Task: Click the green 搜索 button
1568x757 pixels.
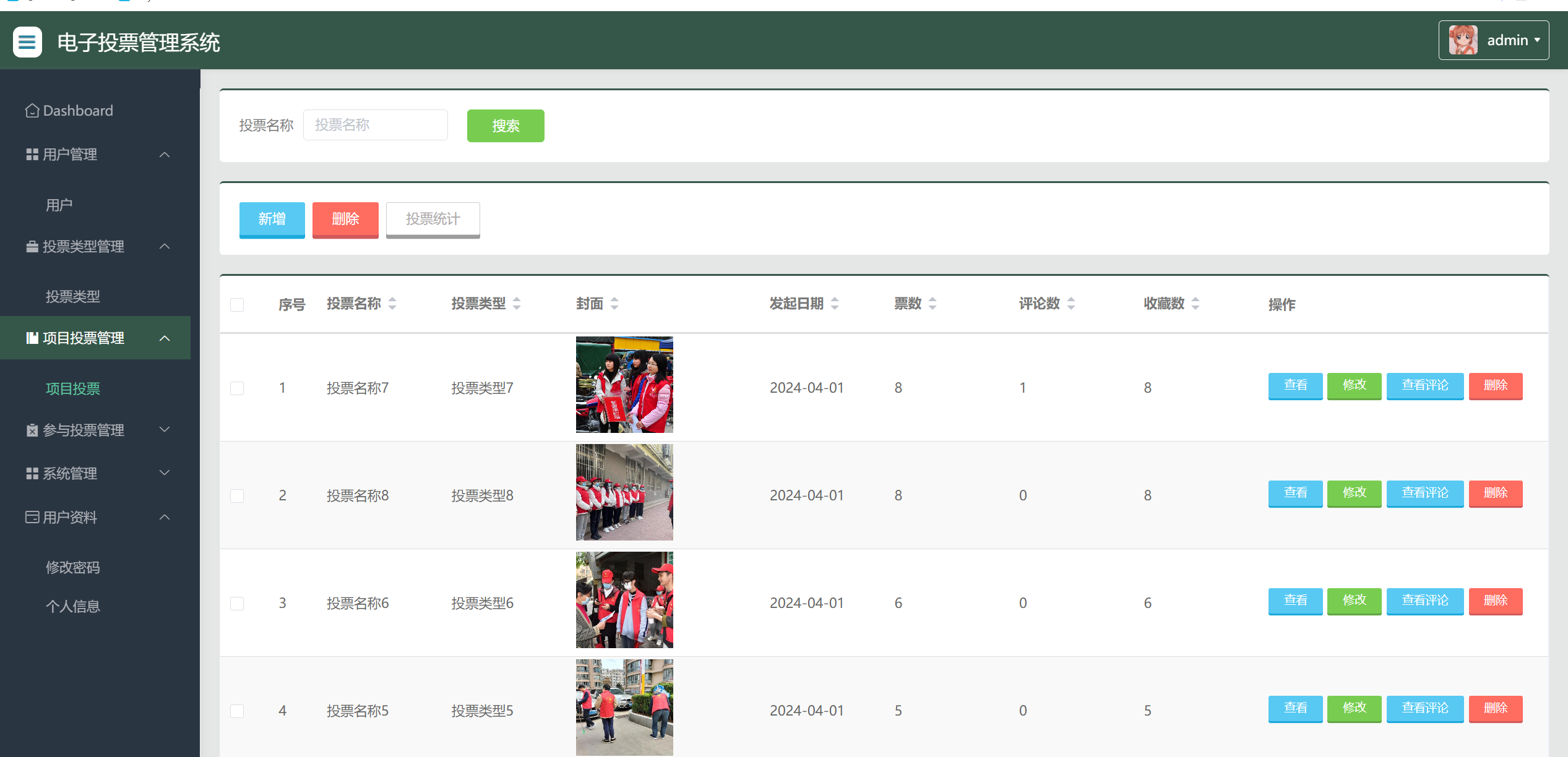Action: [x=506, y=126]
